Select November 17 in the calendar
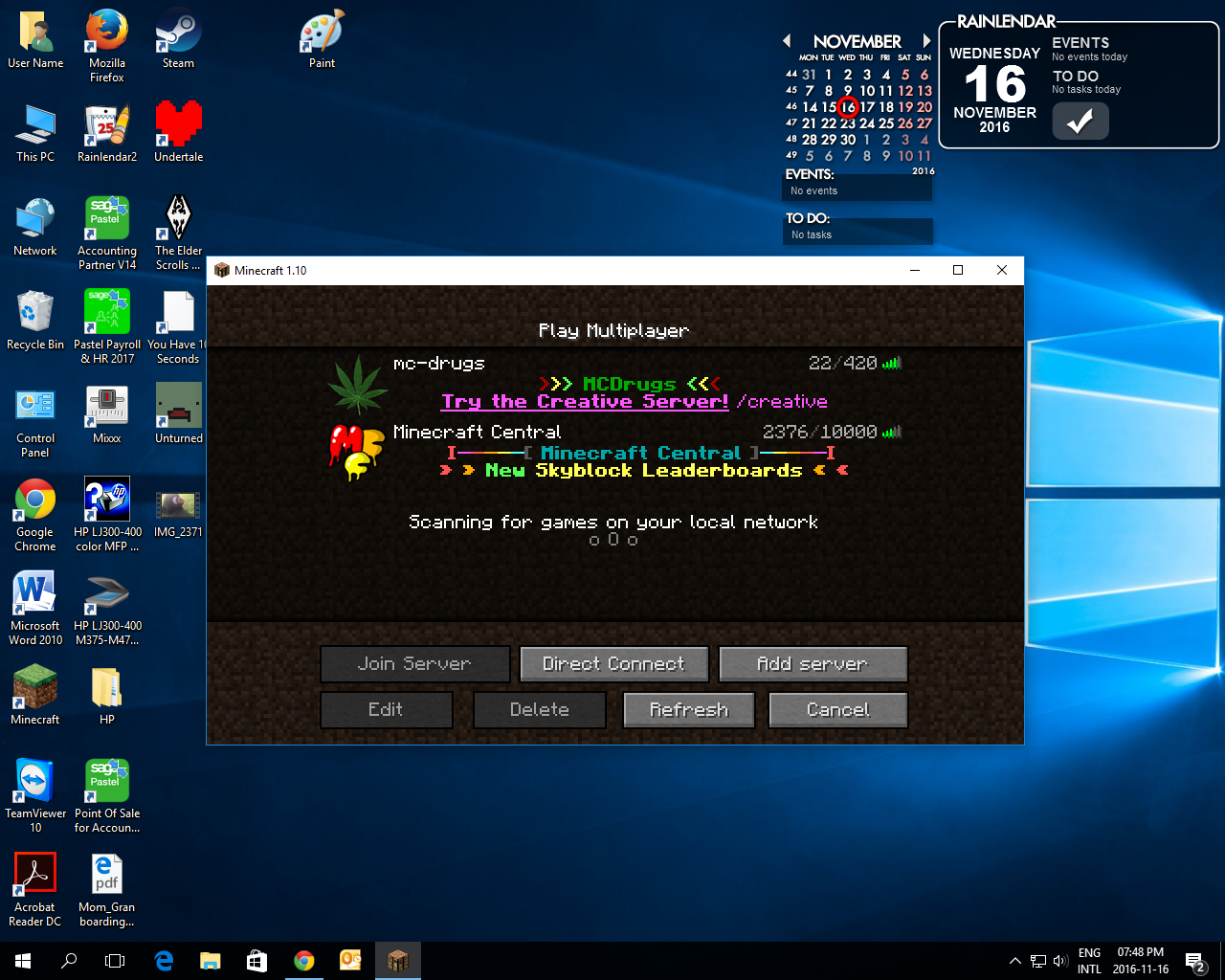Image resolution: width=1225 pixels, height=980 pixels. 867,107
